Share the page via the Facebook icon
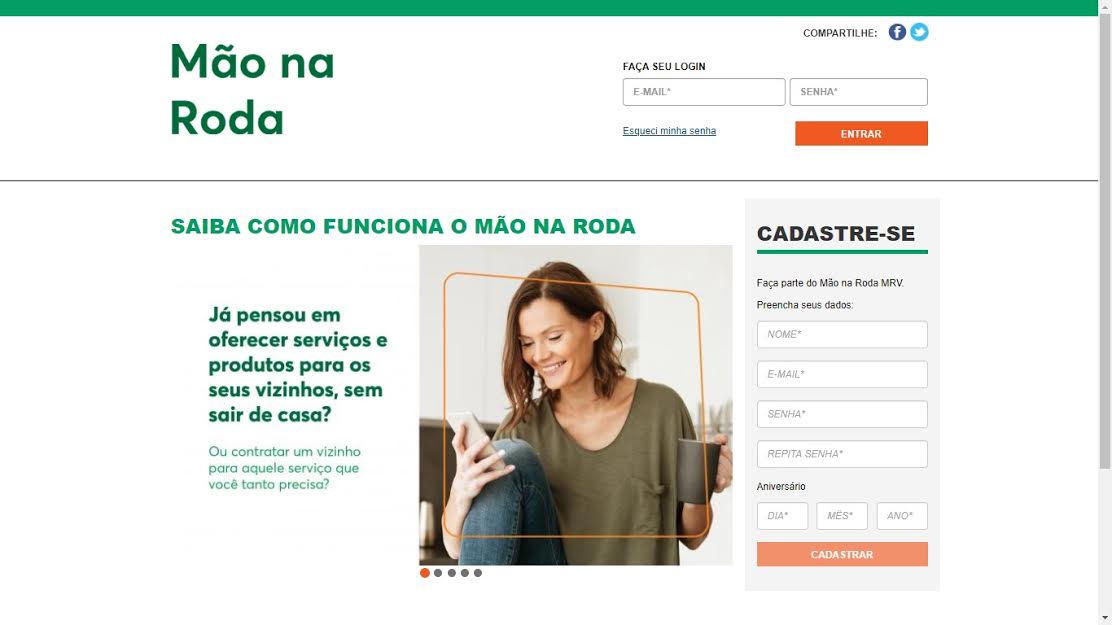The width and height of the screenshot is (1112, 625). point(897,32)
